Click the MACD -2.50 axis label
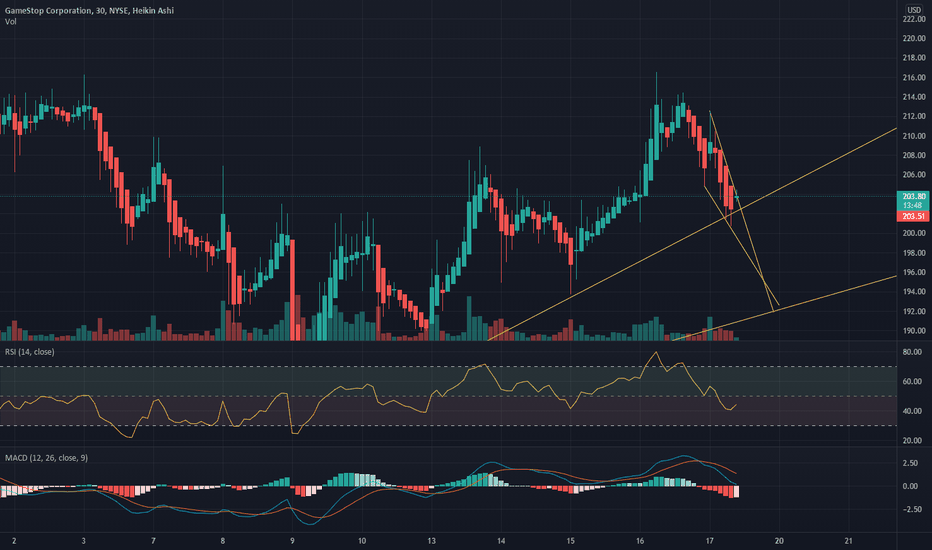This screenshot has width=932, height=550. (x=913, y=510)
